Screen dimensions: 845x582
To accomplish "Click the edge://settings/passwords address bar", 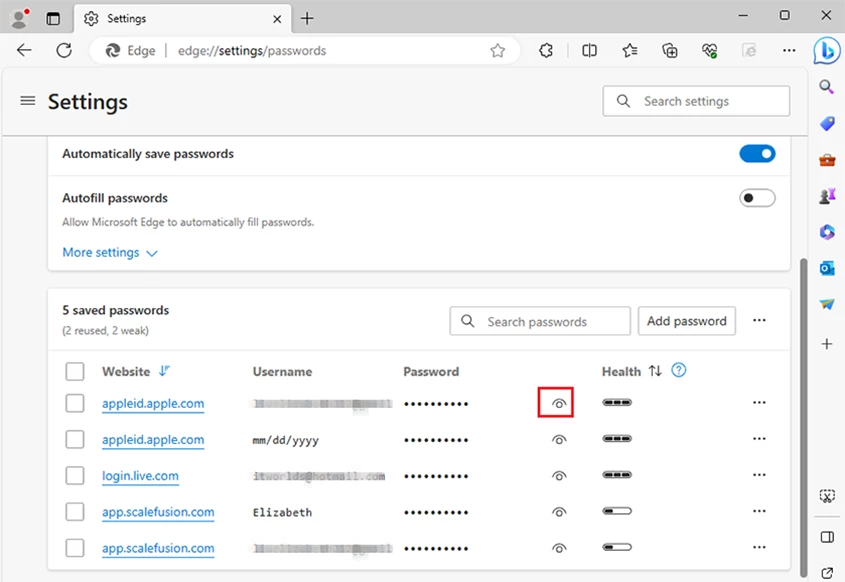I will point(304,51).
